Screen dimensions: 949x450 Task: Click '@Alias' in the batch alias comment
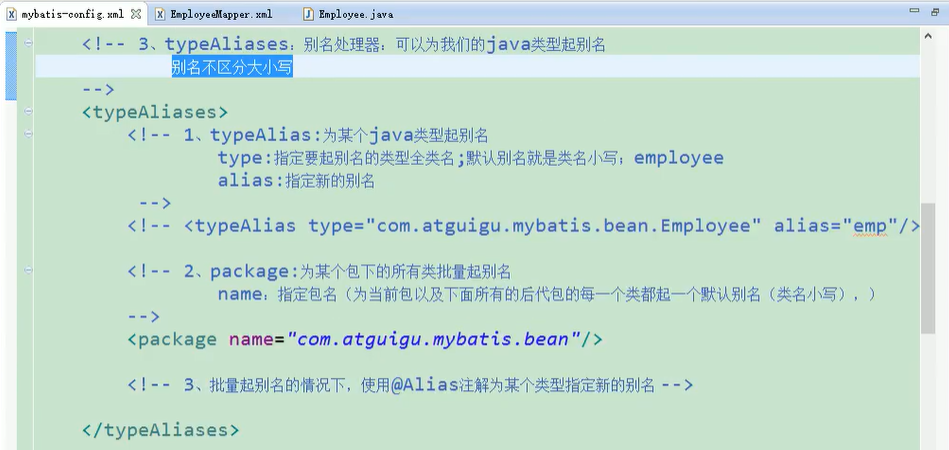[424, 385]
